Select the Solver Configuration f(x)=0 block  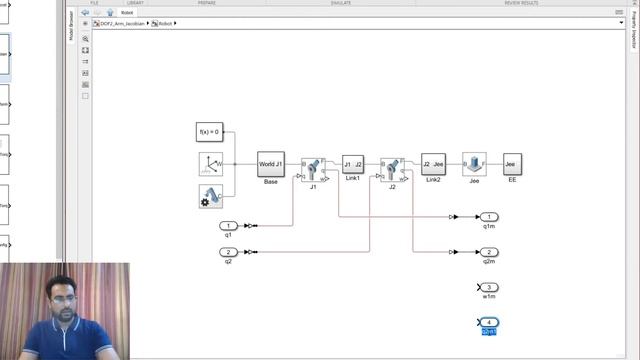coord(209,132)
